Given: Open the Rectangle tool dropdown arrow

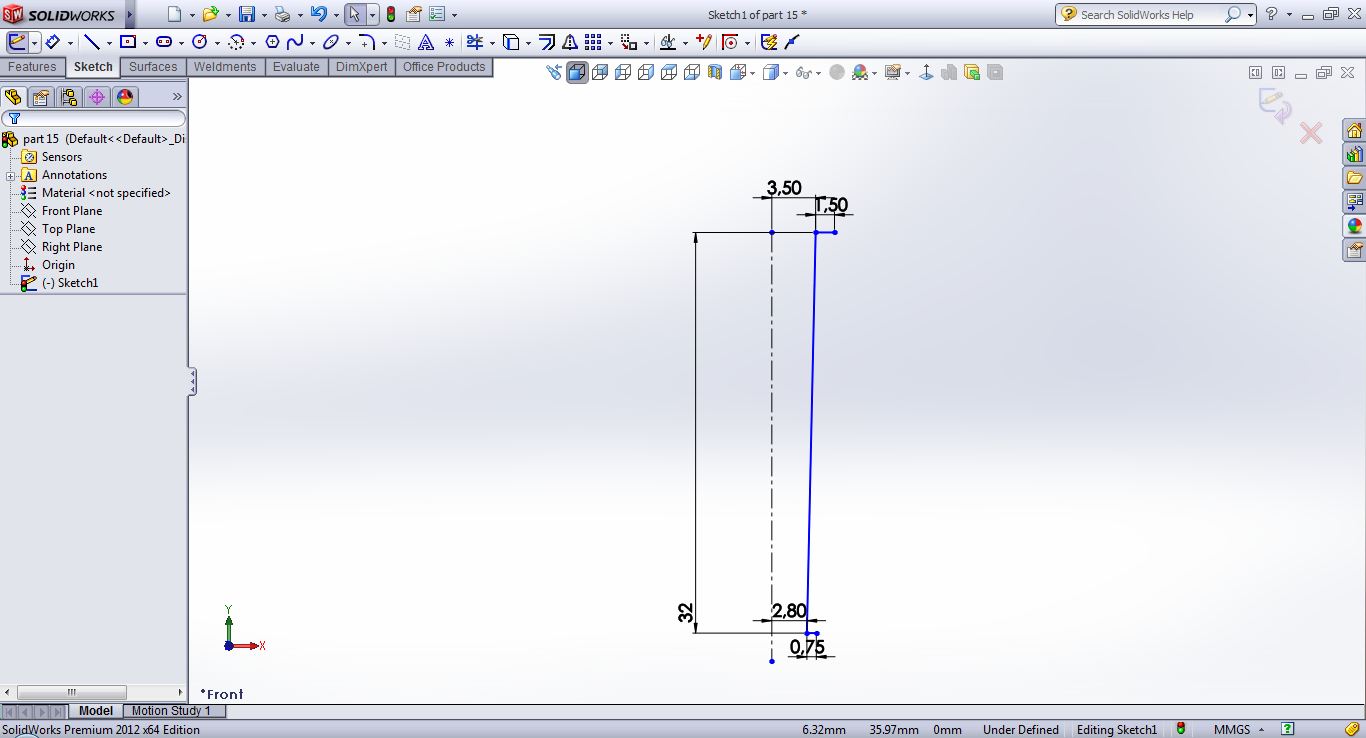Looking at the screenshot, I should (145, 43).
